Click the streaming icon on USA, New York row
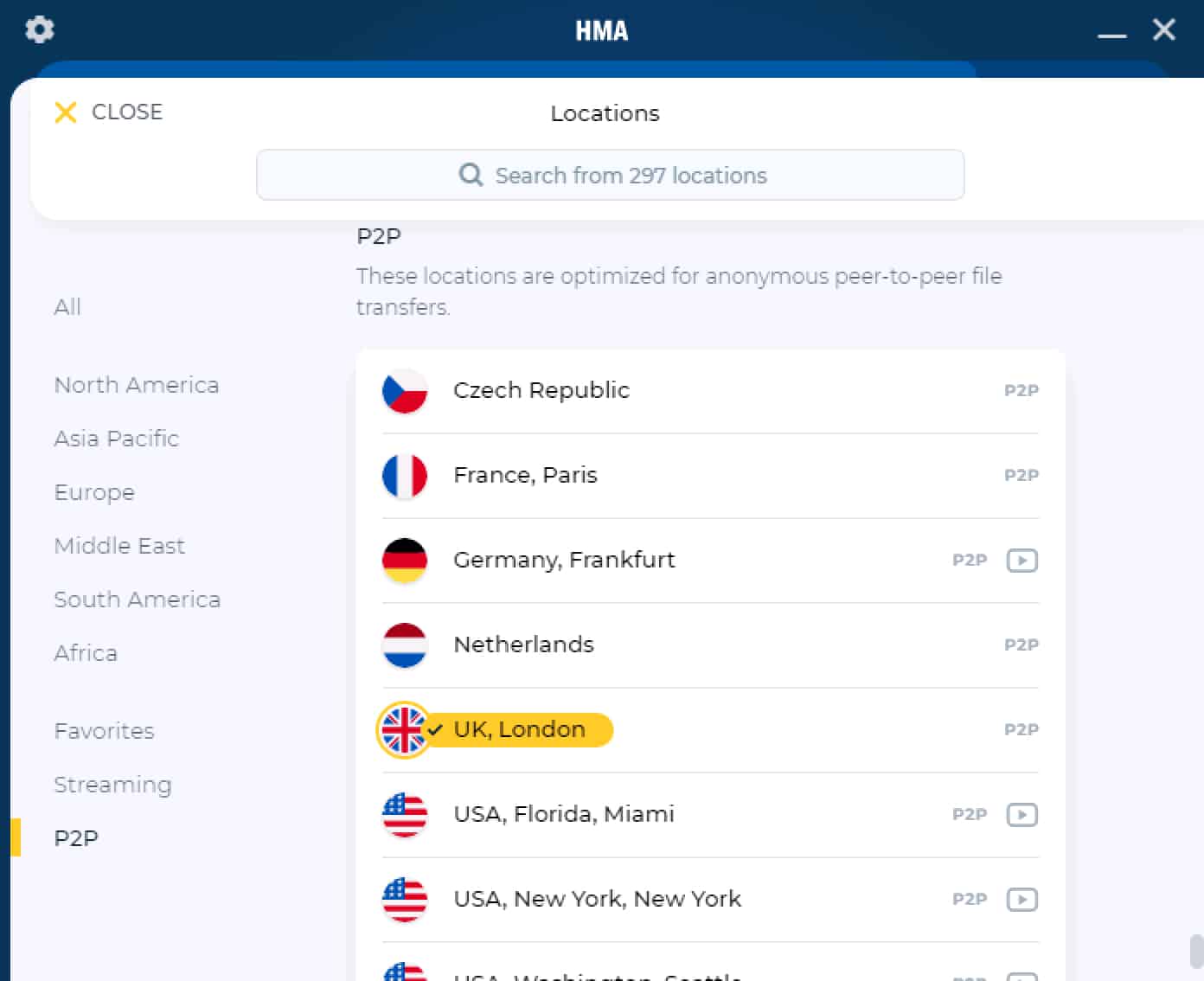 pos(1021,900)
